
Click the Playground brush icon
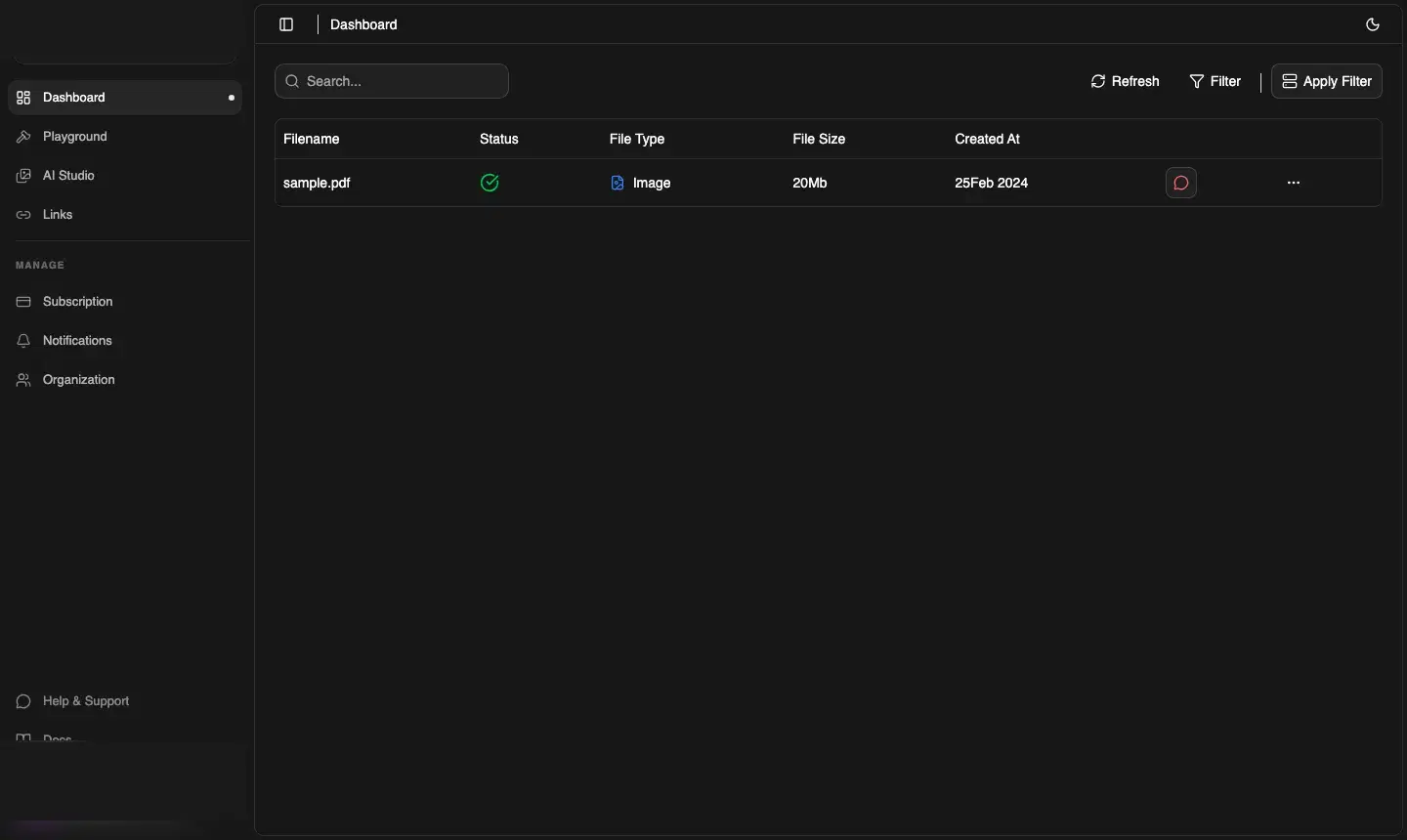(x=23, y=137)
